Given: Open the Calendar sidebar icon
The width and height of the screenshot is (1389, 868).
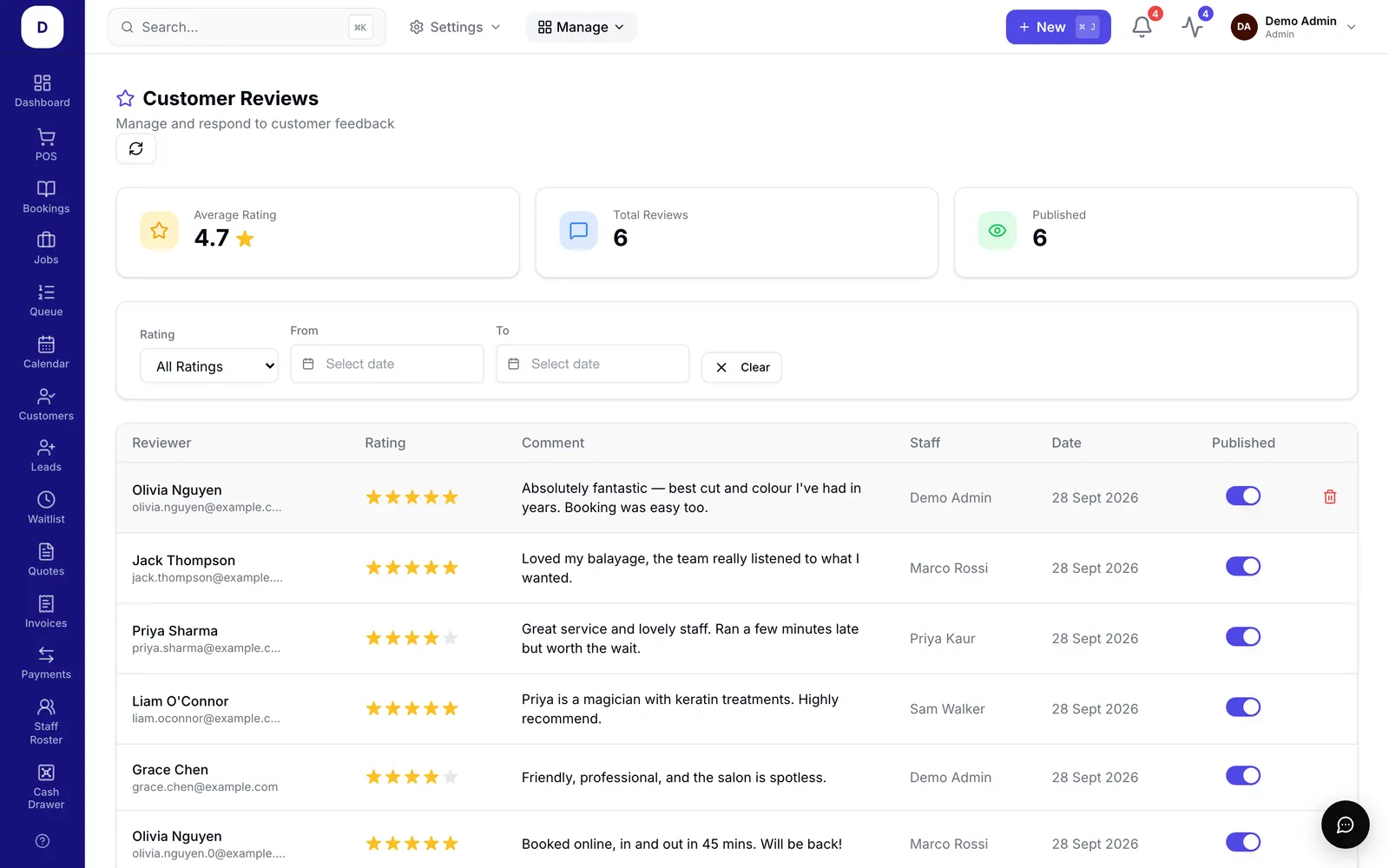Looking at the screenshot, I should tap(46, 352).
